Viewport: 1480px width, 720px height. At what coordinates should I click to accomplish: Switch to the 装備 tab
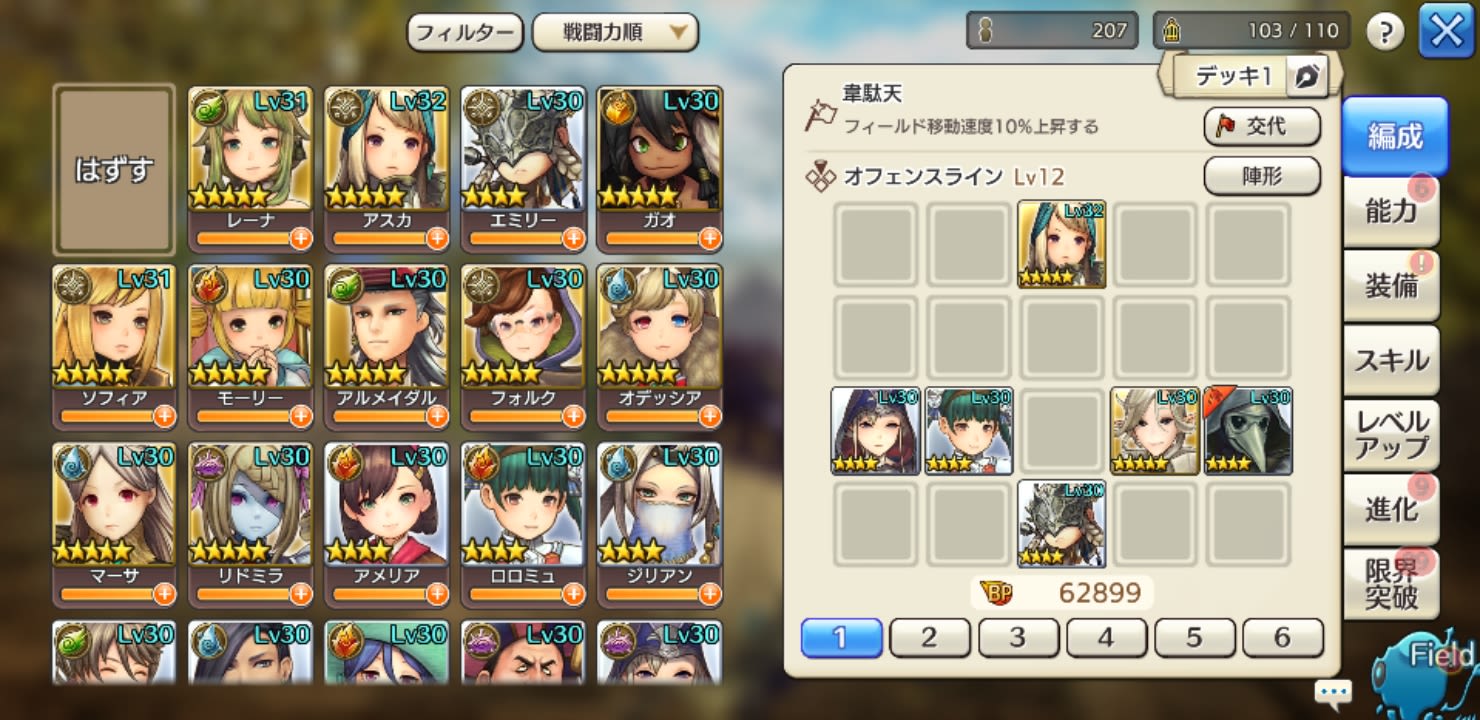(x=1391, y=285)
